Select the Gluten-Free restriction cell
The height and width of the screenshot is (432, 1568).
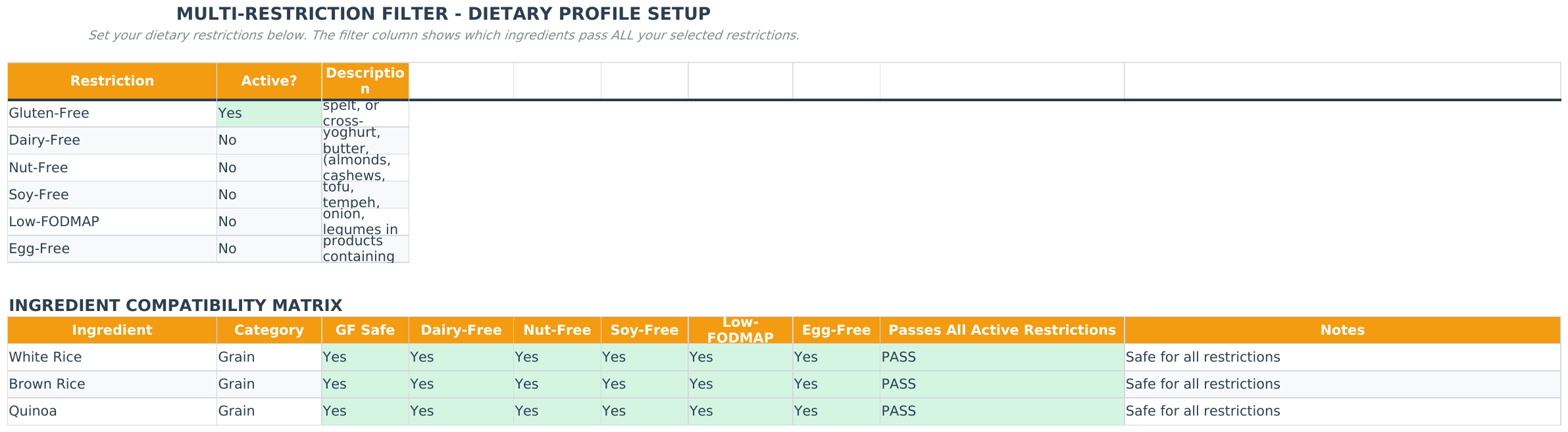click(112, 113)
